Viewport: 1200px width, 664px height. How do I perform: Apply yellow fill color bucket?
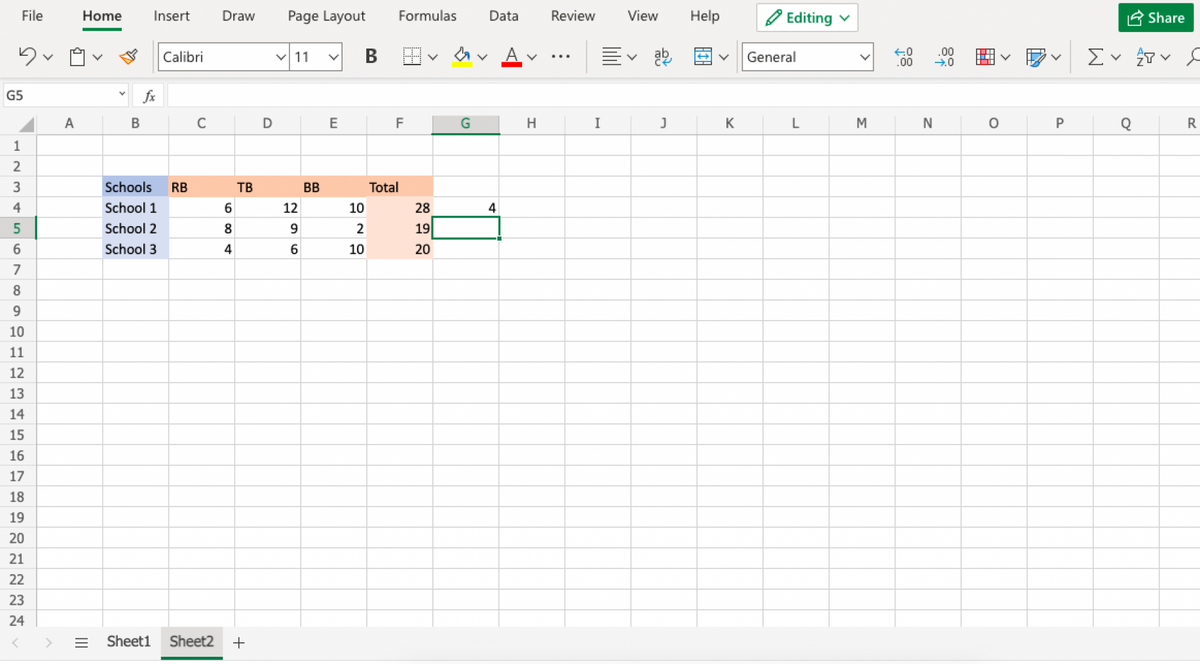tap(461, 57)
